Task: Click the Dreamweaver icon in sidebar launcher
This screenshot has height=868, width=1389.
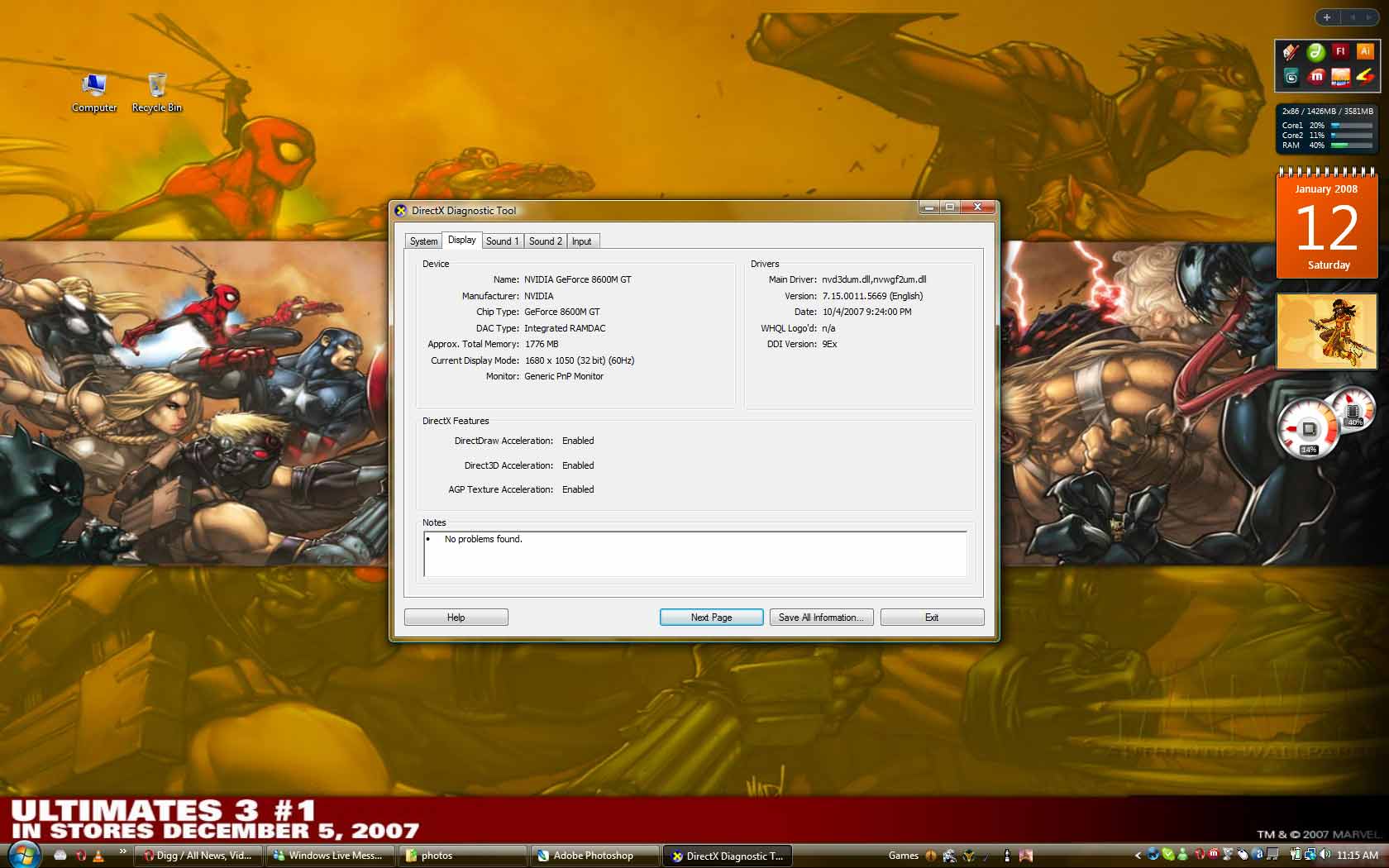Action: coord(1315,52)
